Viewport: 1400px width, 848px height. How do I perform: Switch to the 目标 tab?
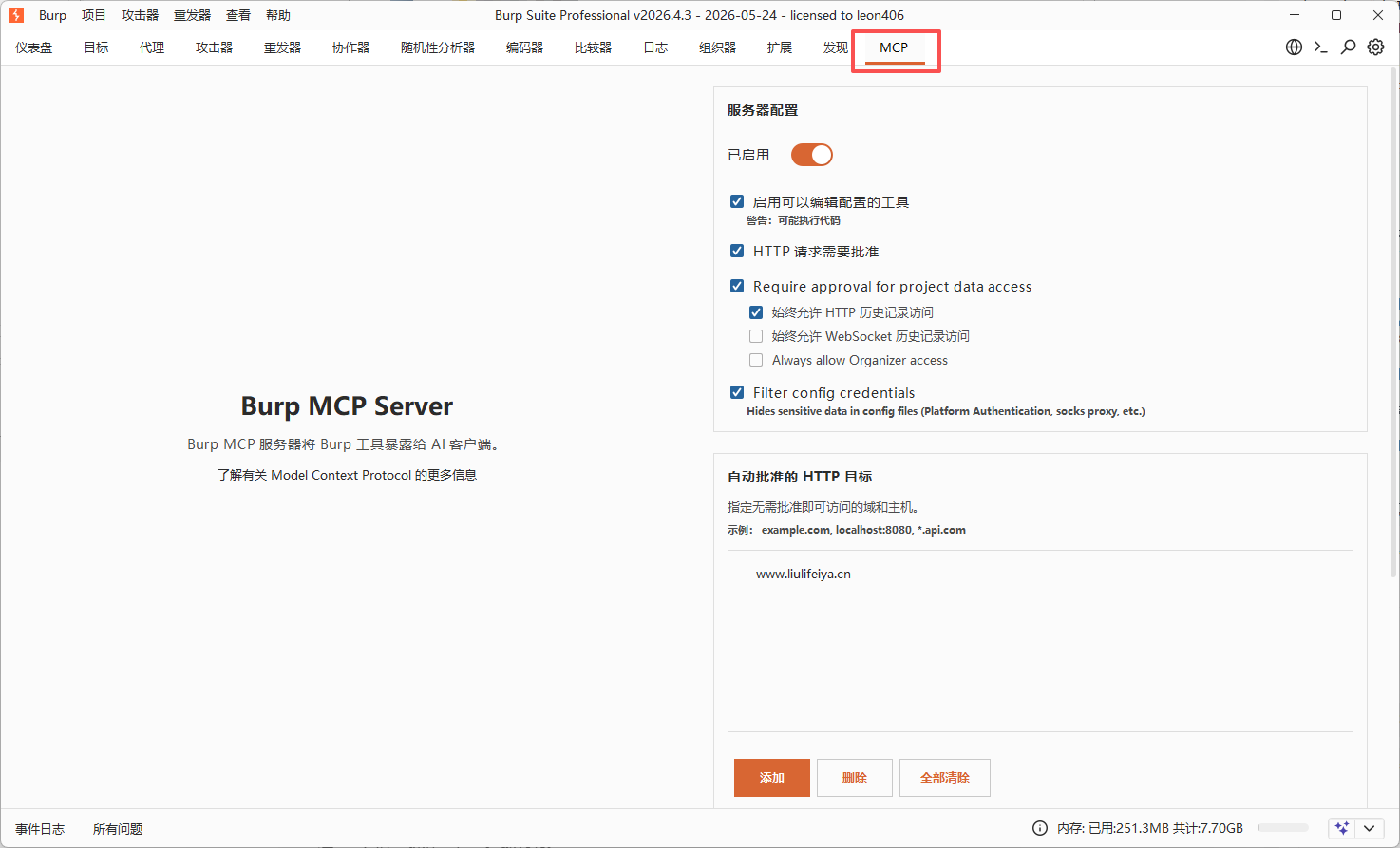pos(97,47)
